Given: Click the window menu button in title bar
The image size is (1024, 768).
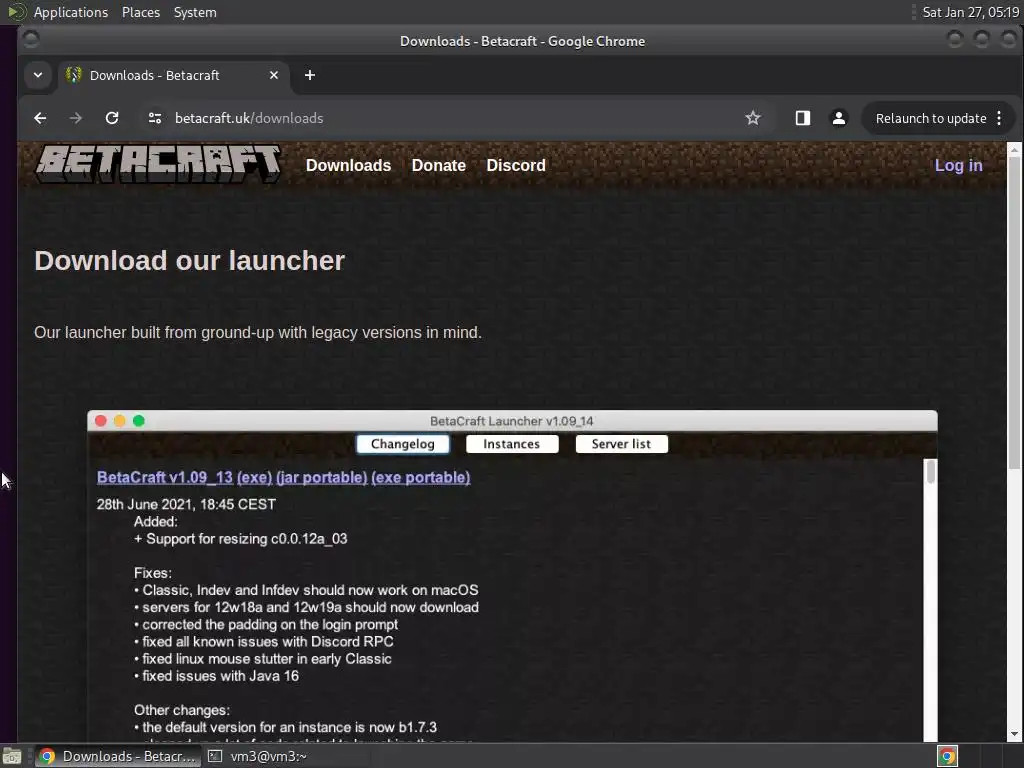Looking at the screenshot, I should pyautogui.click(x=31, y=40).
